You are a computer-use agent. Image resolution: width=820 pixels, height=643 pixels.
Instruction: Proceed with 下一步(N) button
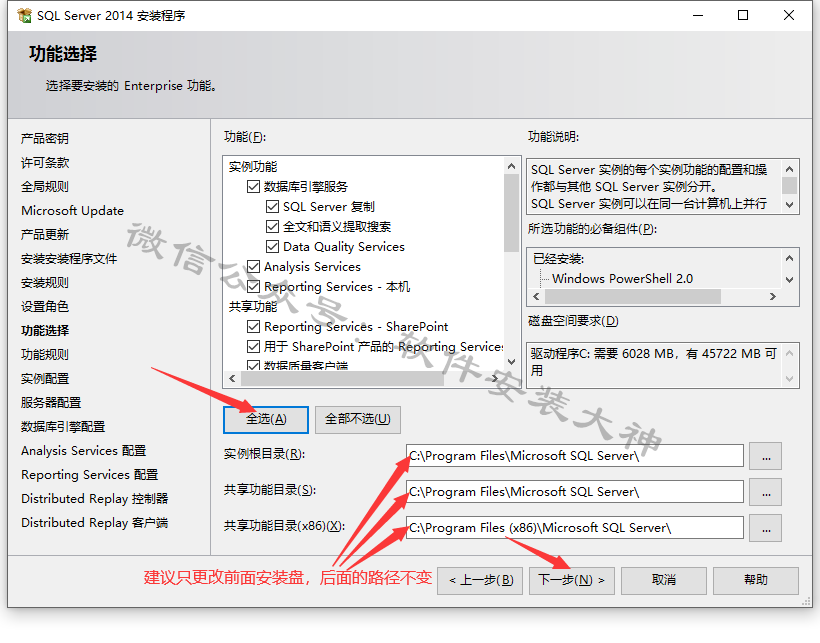pyautogui.click(x=572, y=581)
